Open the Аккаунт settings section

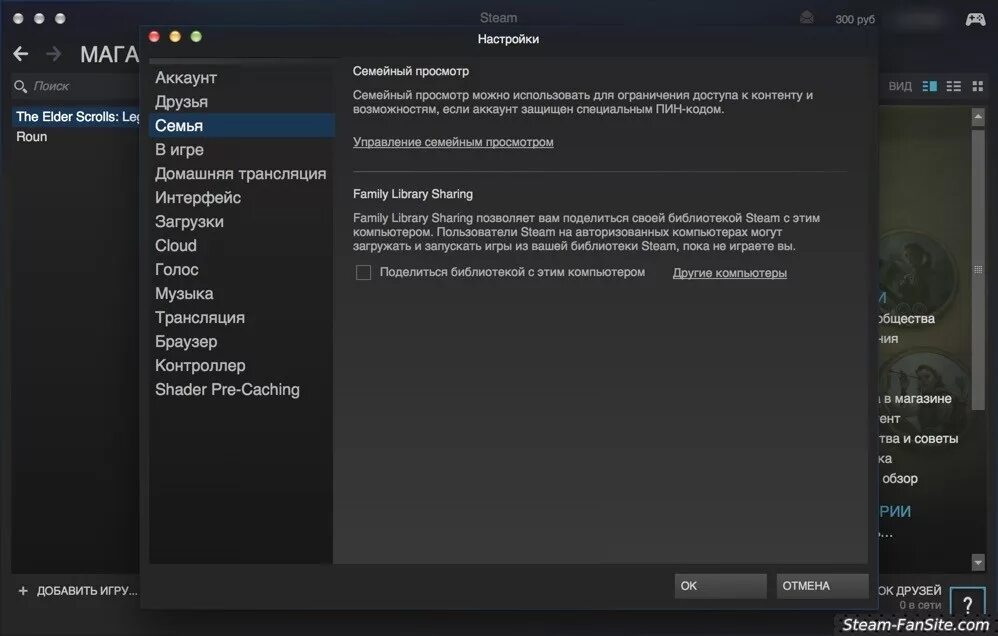[186, 78]
